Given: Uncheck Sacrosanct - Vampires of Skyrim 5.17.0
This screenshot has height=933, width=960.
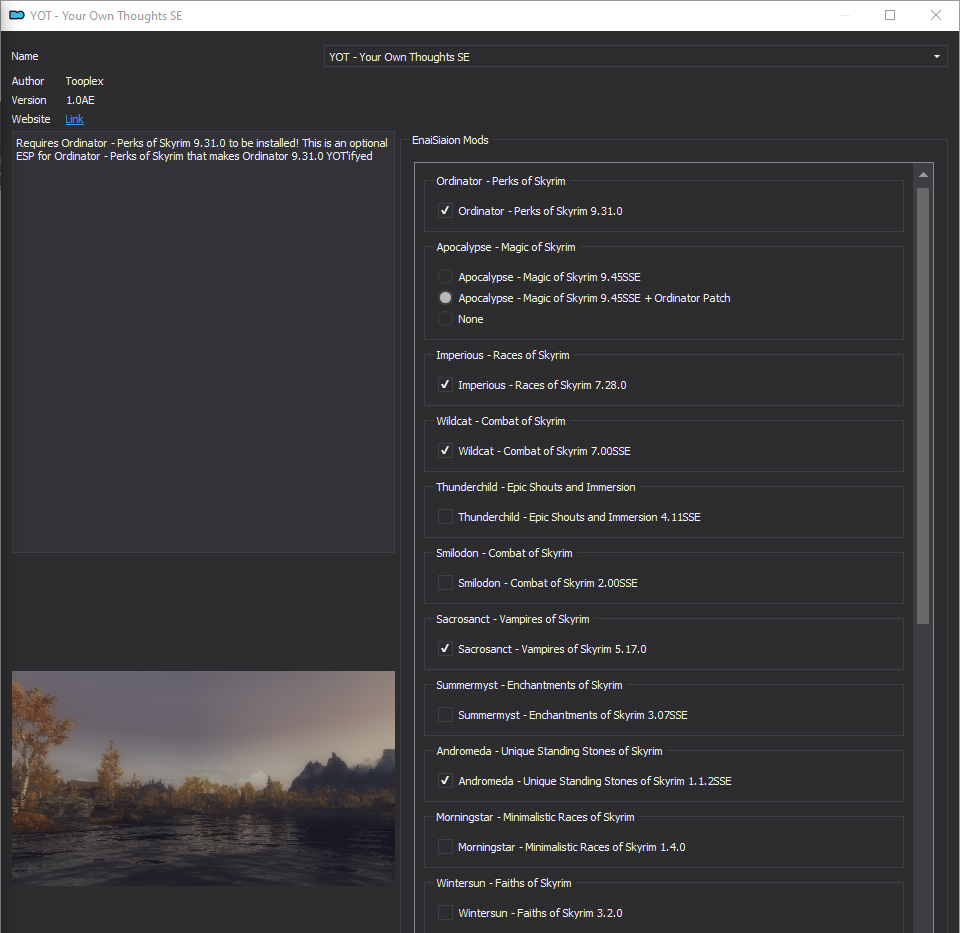Looking at the screenshot, I should tap(445, 649).
